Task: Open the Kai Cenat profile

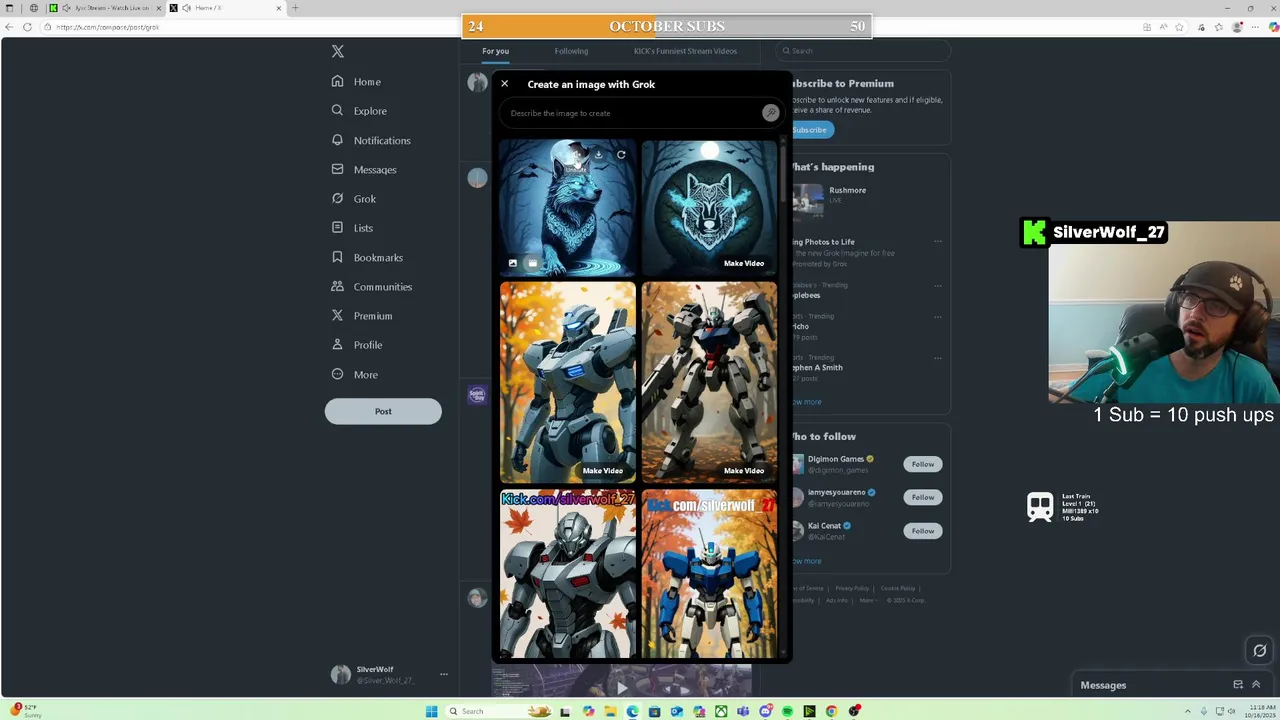Action: coord(824,526)
